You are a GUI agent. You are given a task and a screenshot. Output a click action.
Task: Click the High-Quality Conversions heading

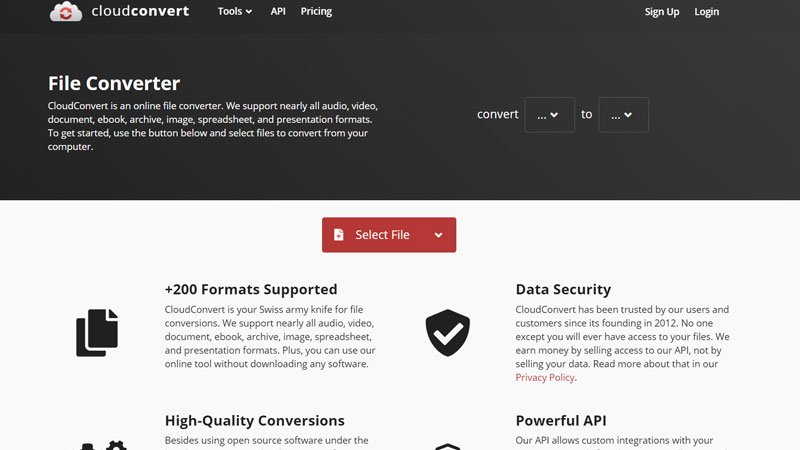click(255, 420)
